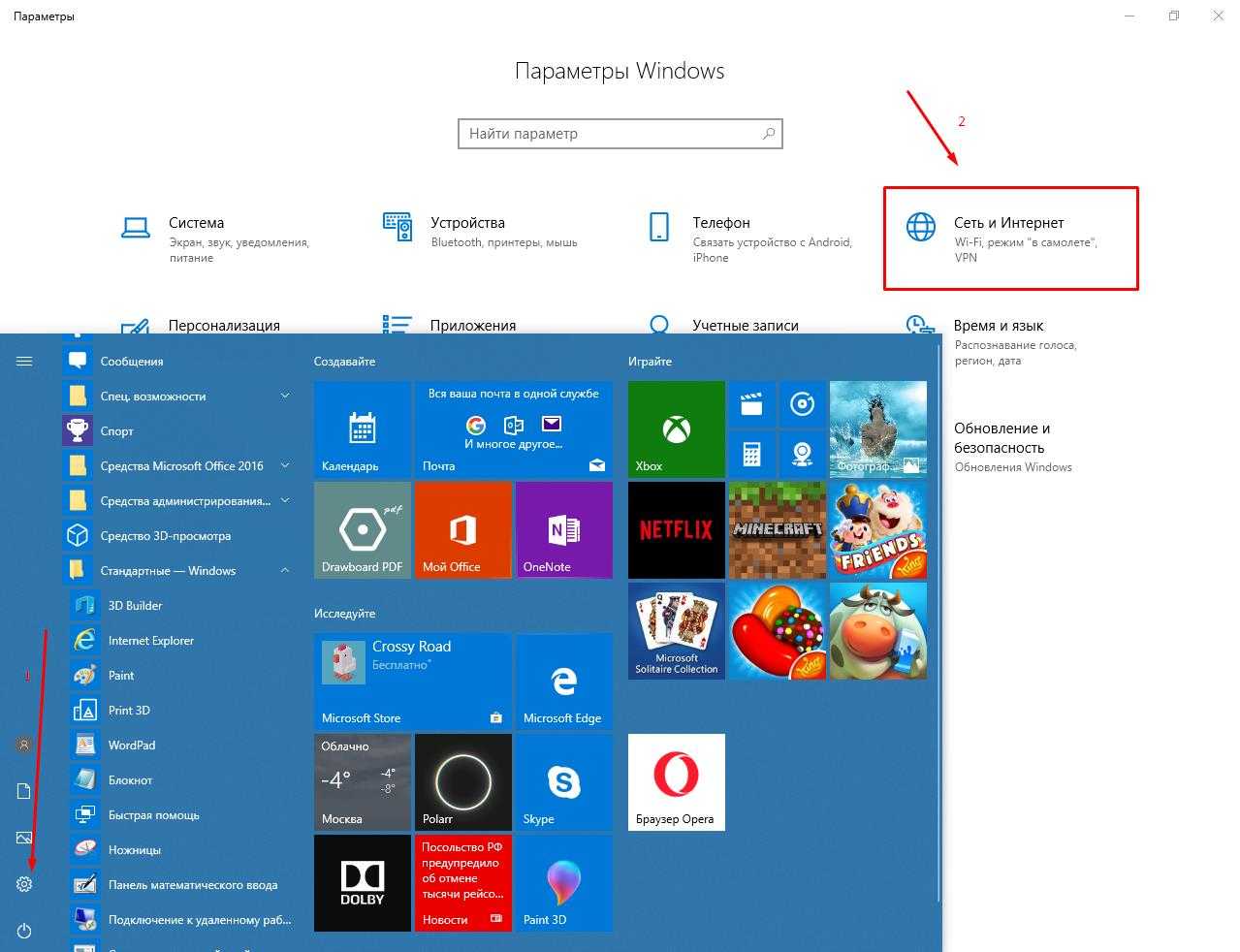
Task: Click the Power icon in Start sidebar
Action: [x=24, y=931]
